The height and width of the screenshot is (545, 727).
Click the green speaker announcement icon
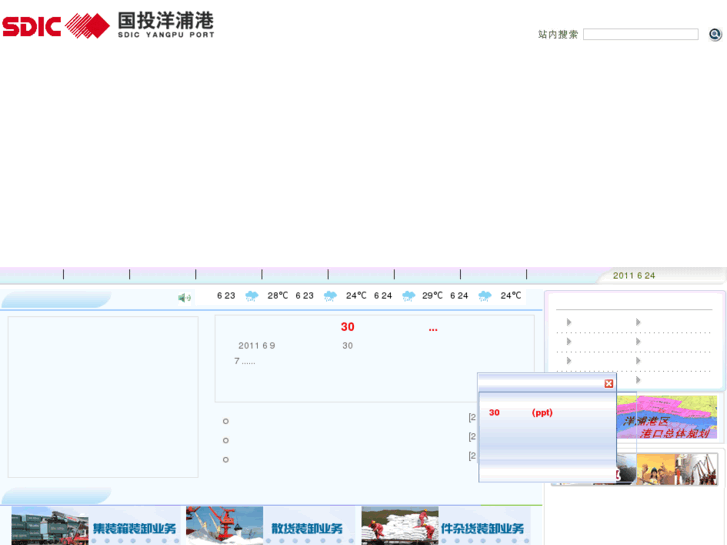pyautogui.click(x=184, y=297)
